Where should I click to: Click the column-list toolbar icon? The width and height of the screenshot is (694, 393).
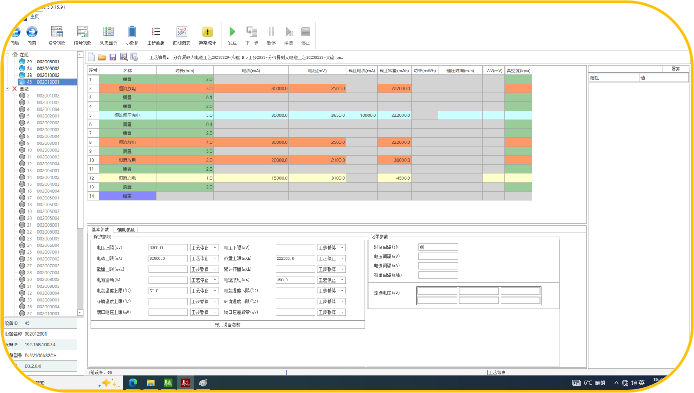click(x=108, y=32)
